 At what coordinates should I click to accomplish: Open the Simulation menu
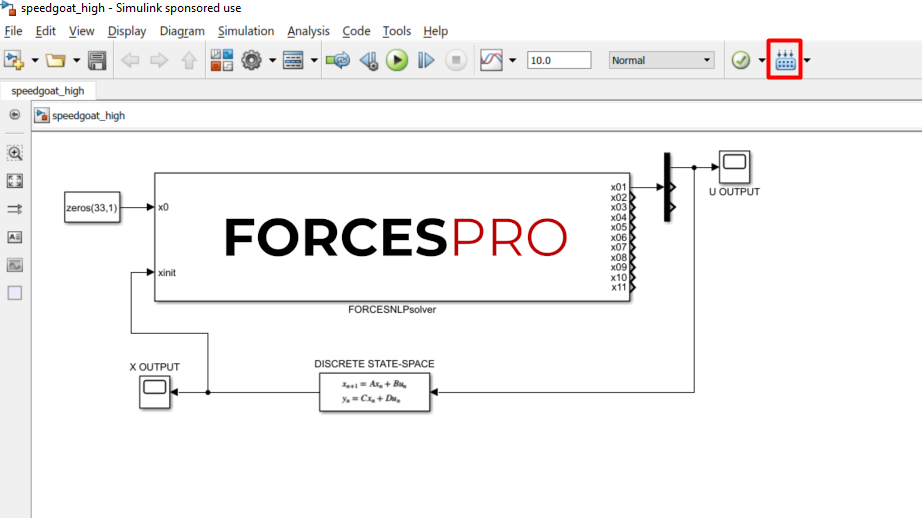(246, 31)
